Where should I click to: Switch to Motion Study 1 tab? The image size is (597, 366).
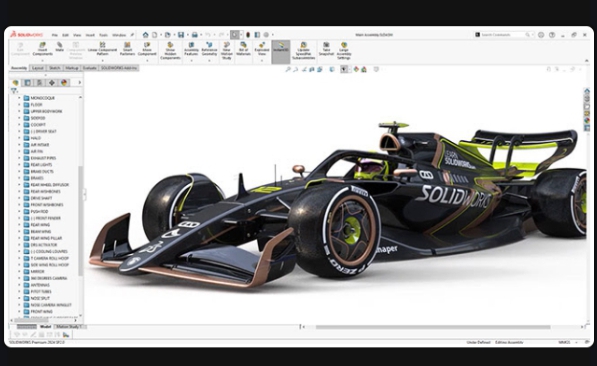(70, 327)
